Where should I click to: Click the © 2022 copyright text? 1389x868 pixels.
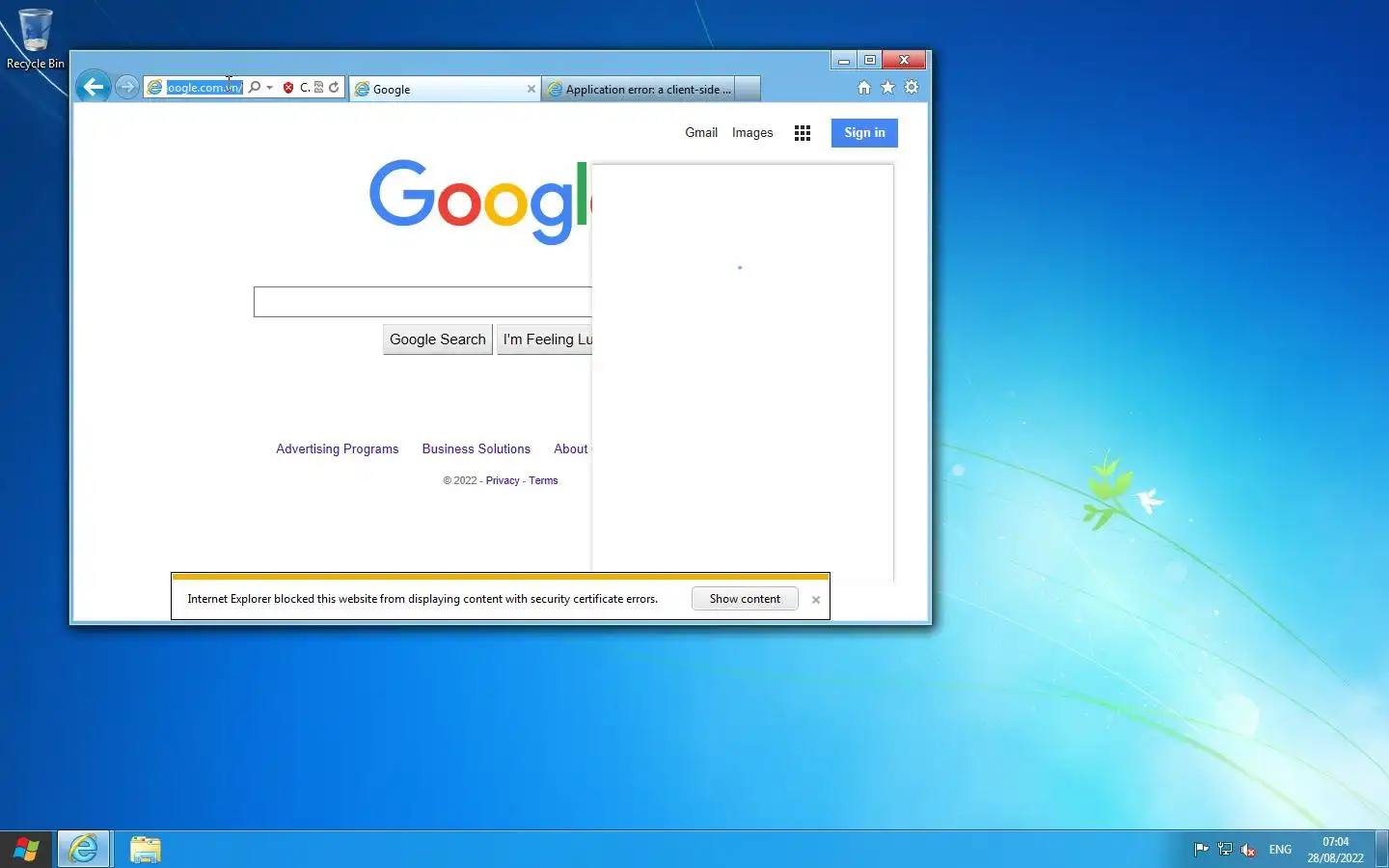point(460,480)
